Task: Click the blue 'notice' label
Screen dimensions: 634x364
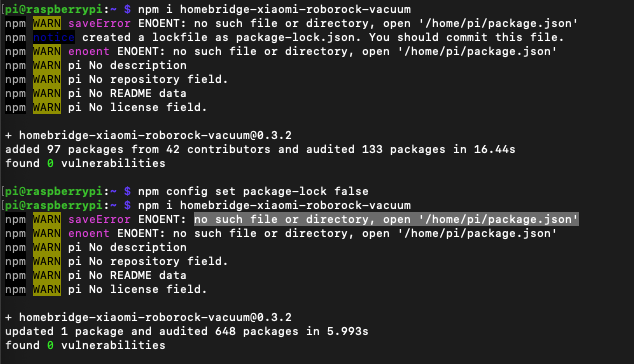Action: pos(54,38)
